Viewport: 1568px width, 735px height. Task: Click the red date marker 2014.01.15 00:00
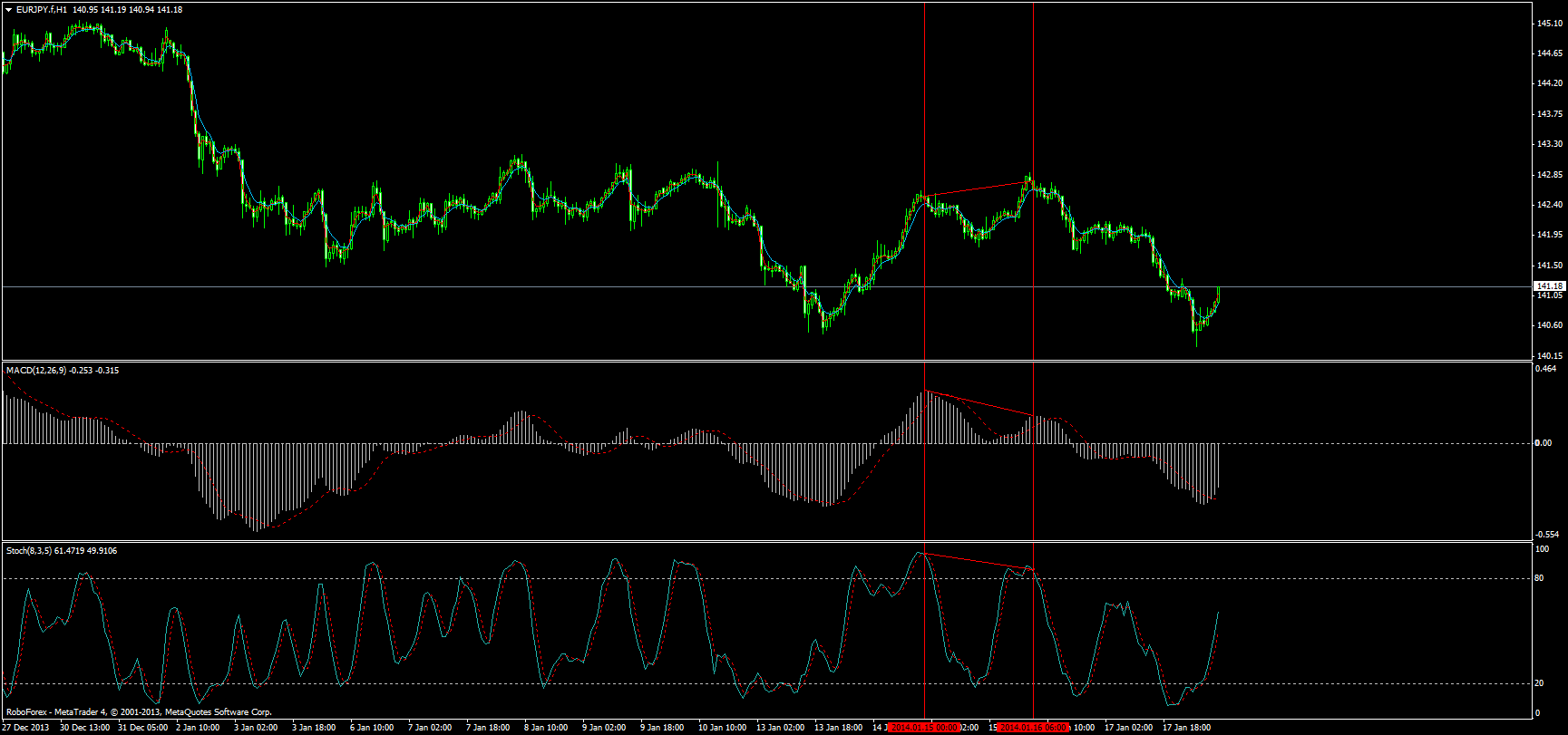click(x=925, y=728)
